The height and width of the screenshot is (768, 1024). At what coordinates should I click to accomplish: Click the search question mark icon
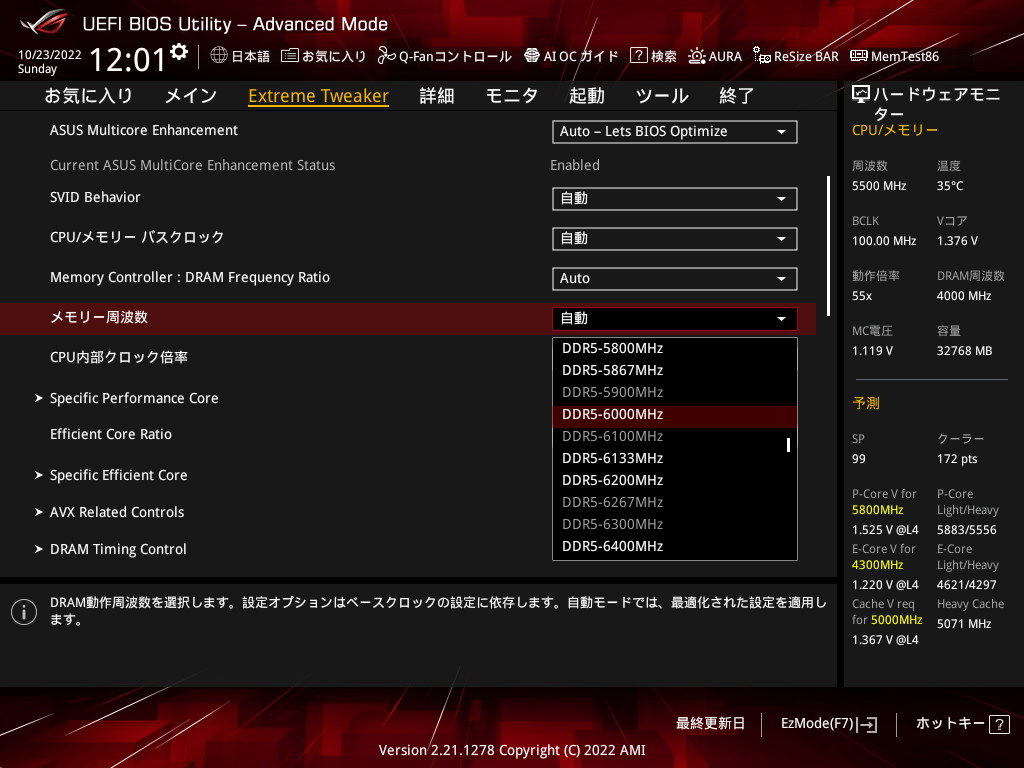click(638, 56)
